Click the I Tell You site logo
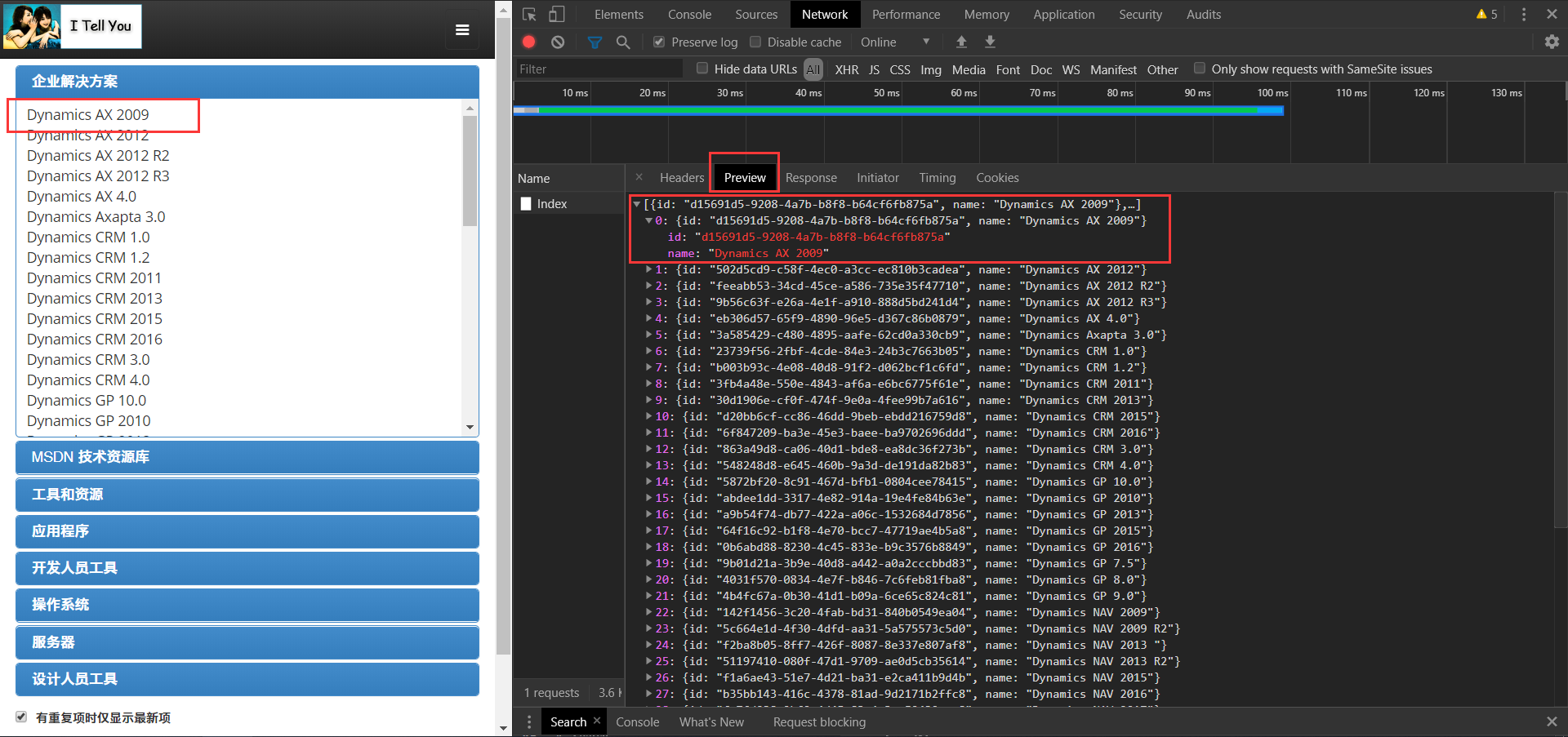1568x737 pixels. coord(72,26)
